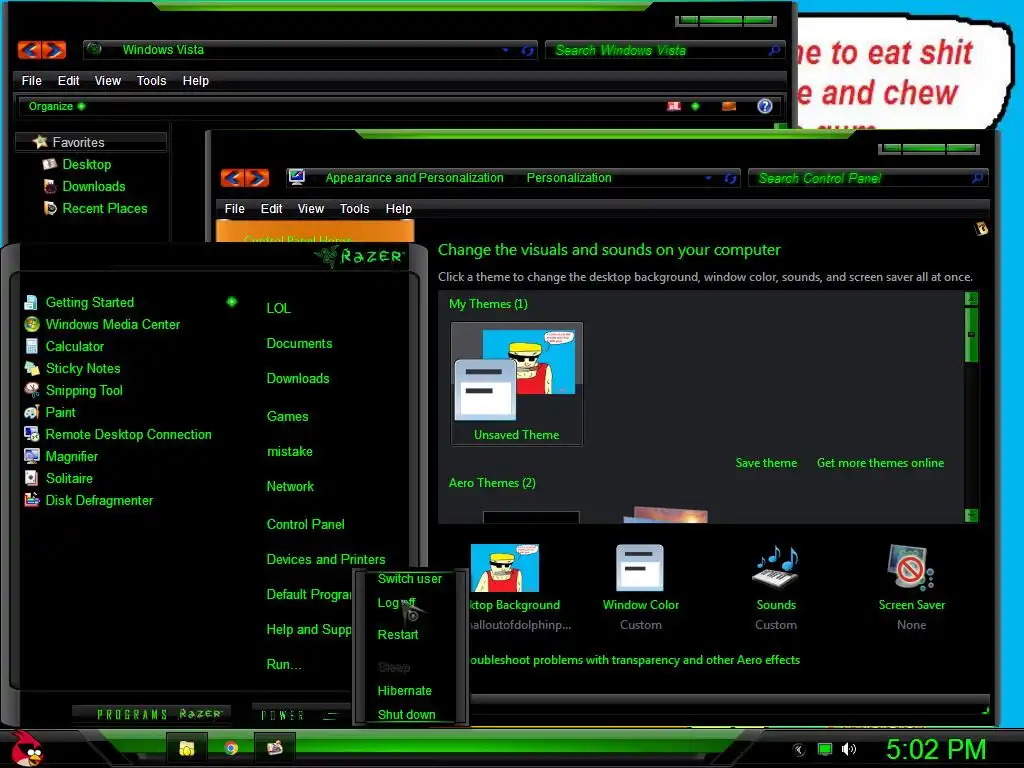Start Remote Desktop Connection

[128, 434]
